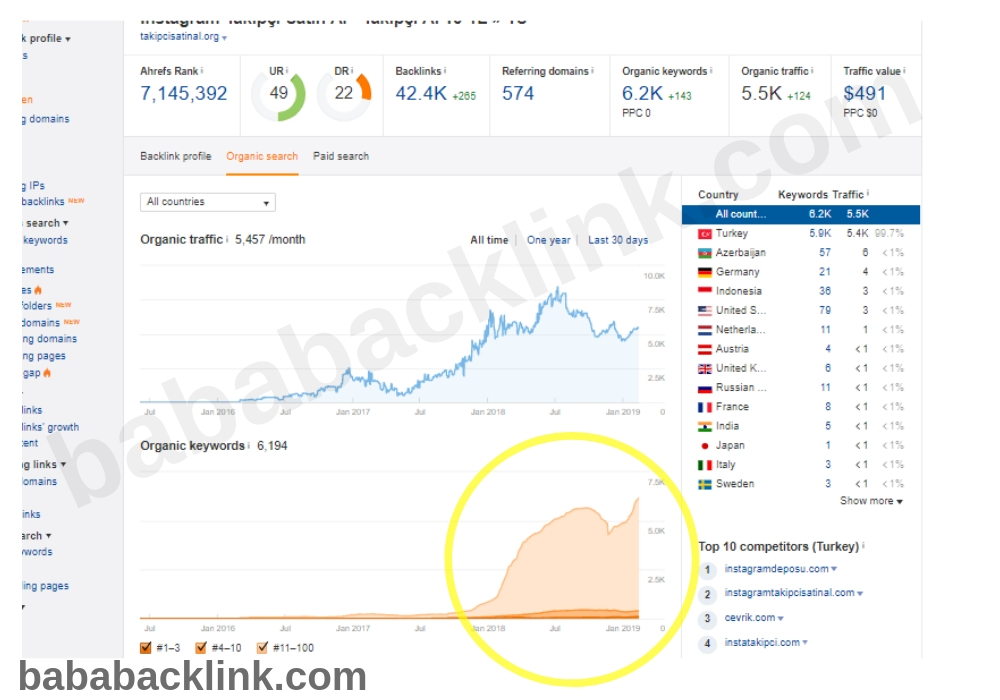Switch to Paid search tab
1000x700 pixels.
(341, 156)
